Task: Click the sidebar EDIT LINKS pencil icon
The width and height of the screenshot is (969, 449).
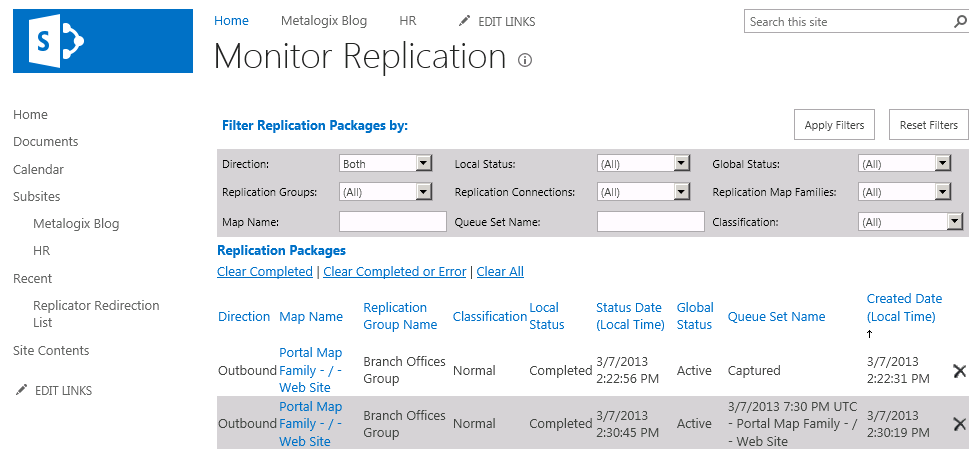Action: (20, 390)
